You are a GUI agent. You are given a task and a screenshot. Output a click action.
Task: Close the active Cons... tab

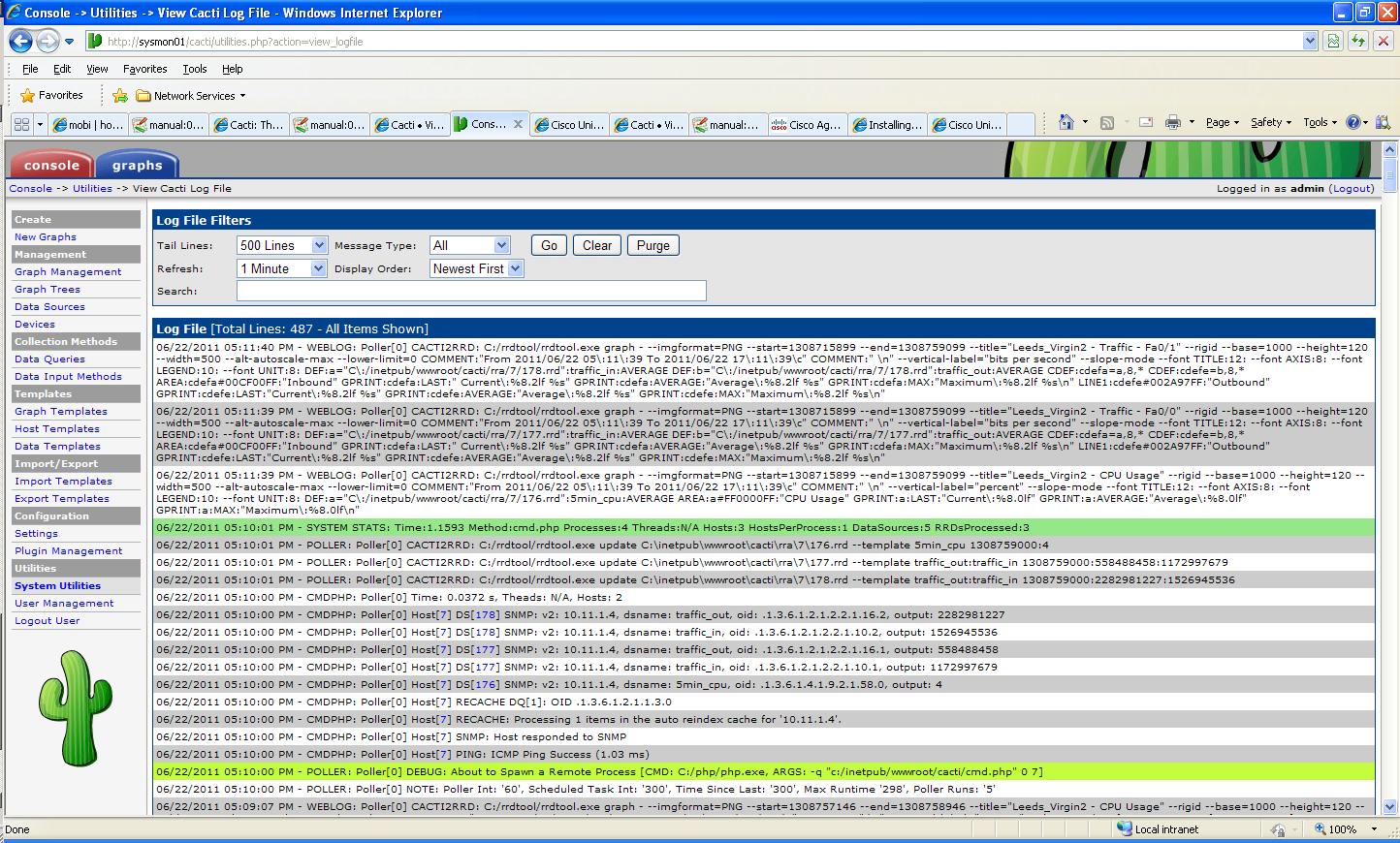tap(519, 124)
